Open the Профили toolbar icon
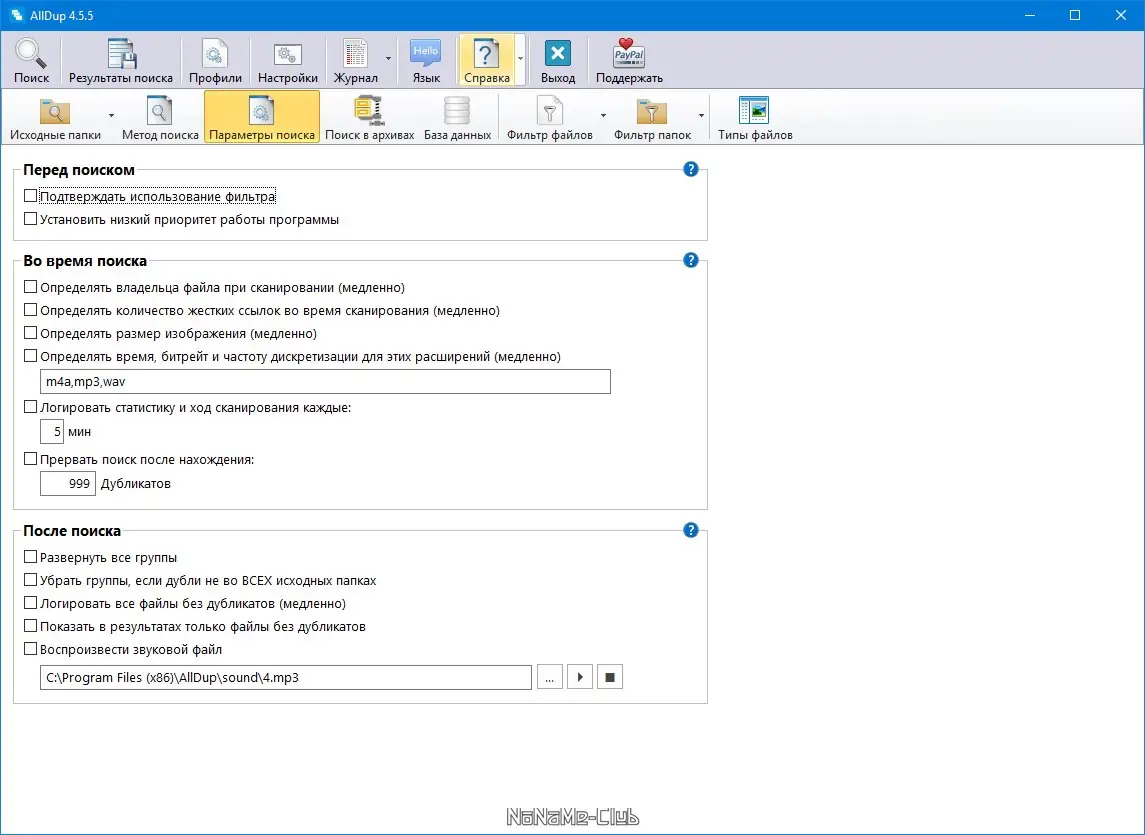The height and width of the screenshot is (835, 1145). click(x=215, y=60)
